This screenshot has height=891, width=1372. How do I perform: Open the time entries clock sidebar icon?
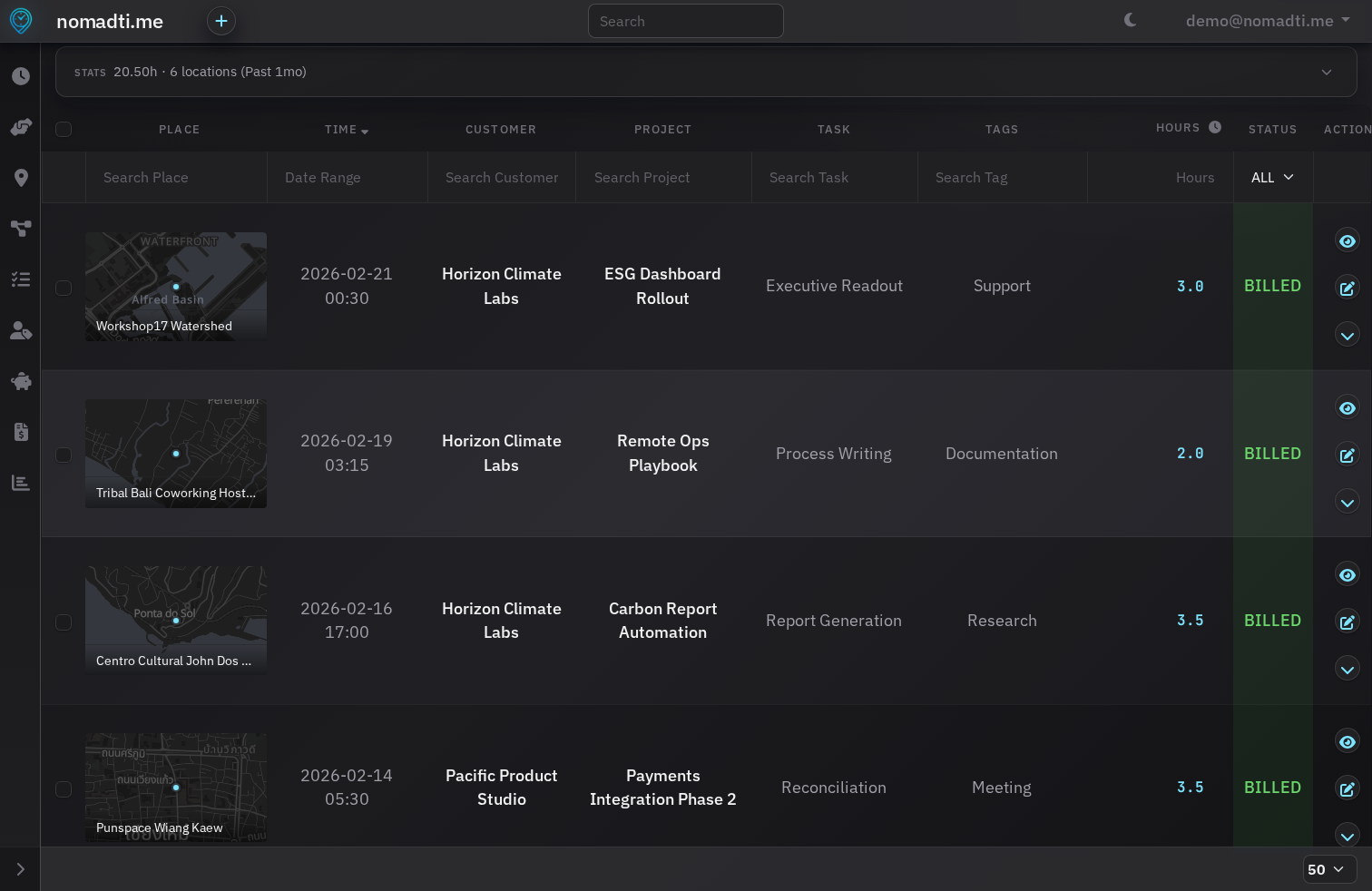point(20,76)
